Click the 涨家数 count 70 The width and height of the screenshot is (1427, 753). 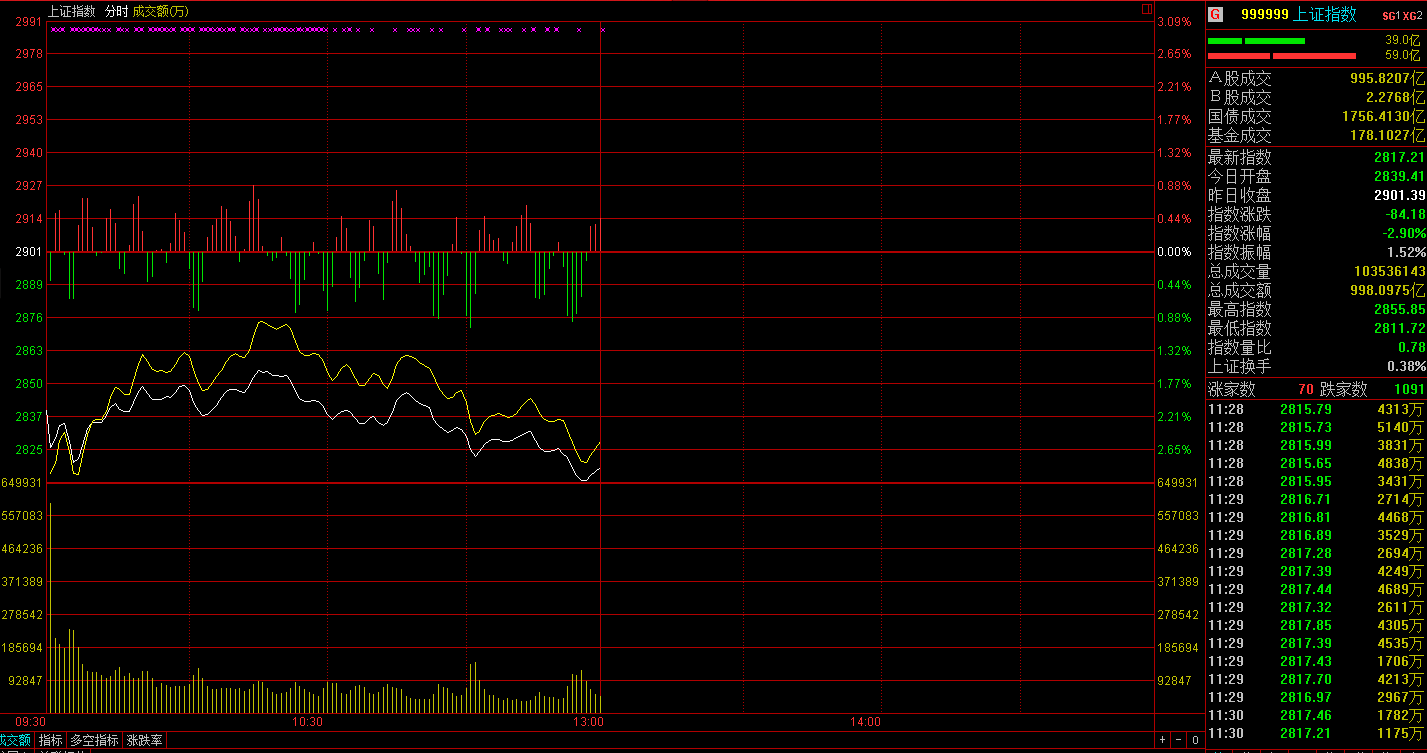[x=1306, y=389]
